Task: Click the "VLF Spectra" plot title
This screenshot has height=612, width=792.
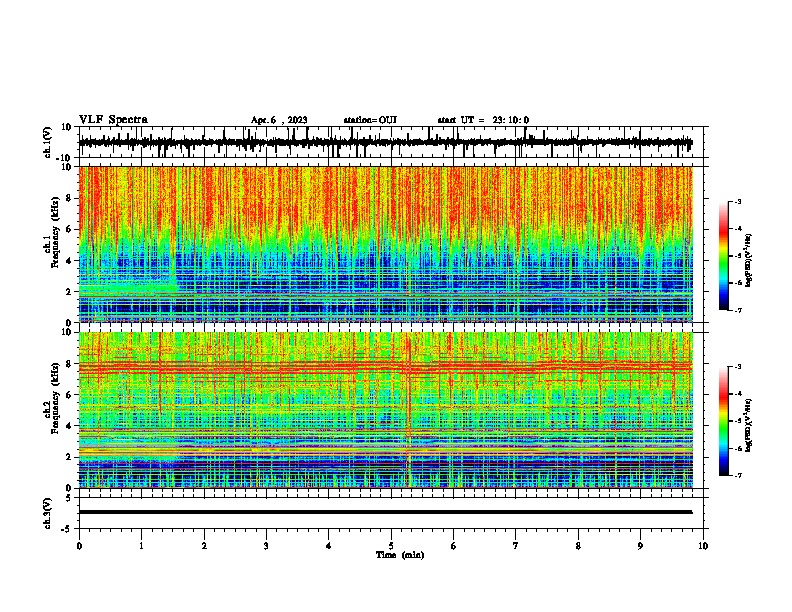Action: coord(113,120)
